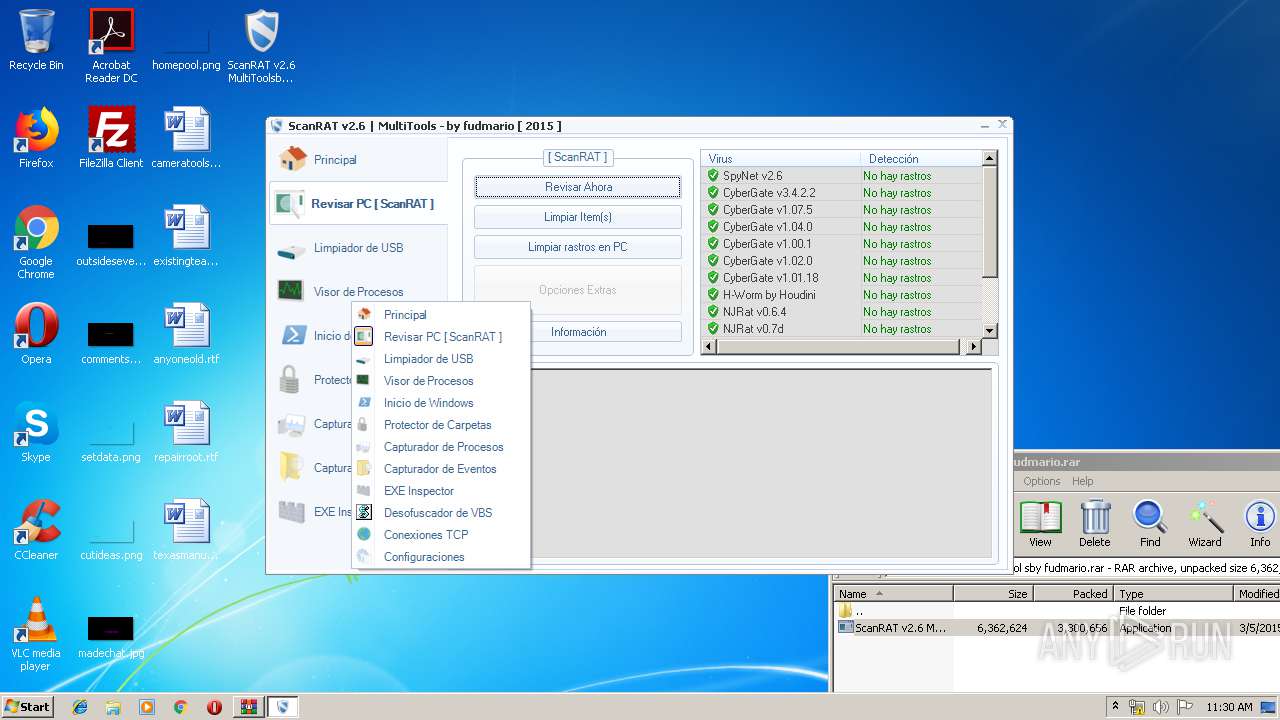The height and width of the screenshot is (720, 1280).
Task: Click virus list scroll down arrow
Action: point(990,331)
